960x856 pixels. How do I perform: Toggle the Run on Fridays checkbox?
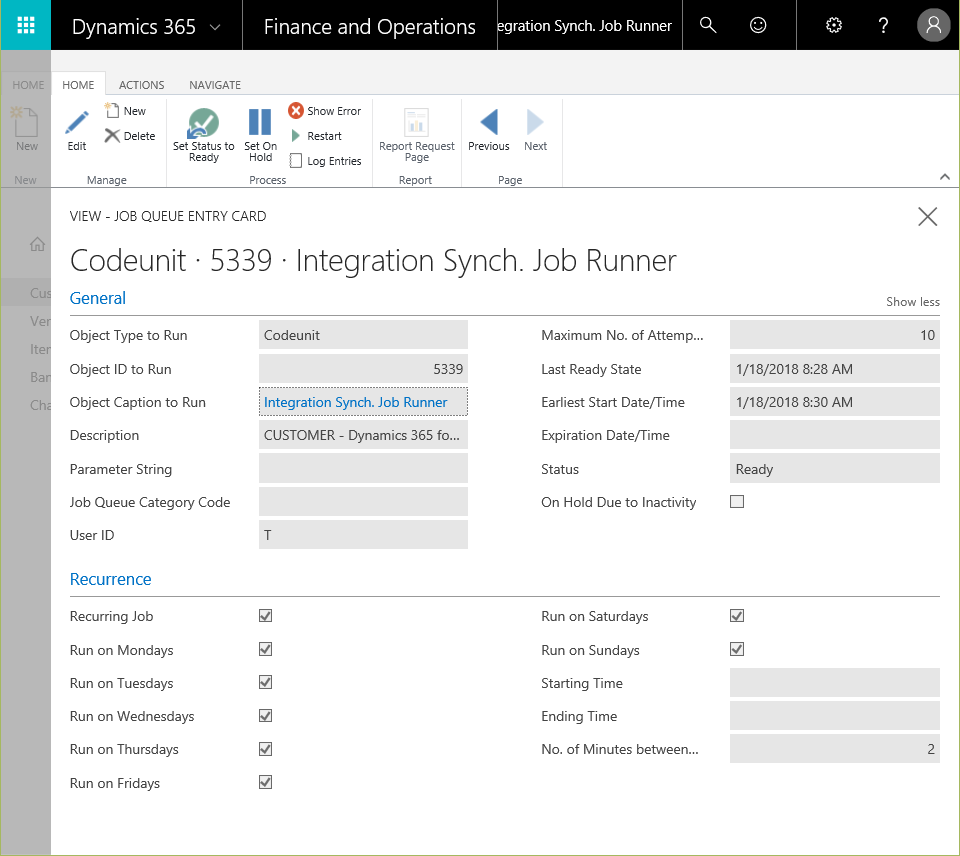coord(266,782)
